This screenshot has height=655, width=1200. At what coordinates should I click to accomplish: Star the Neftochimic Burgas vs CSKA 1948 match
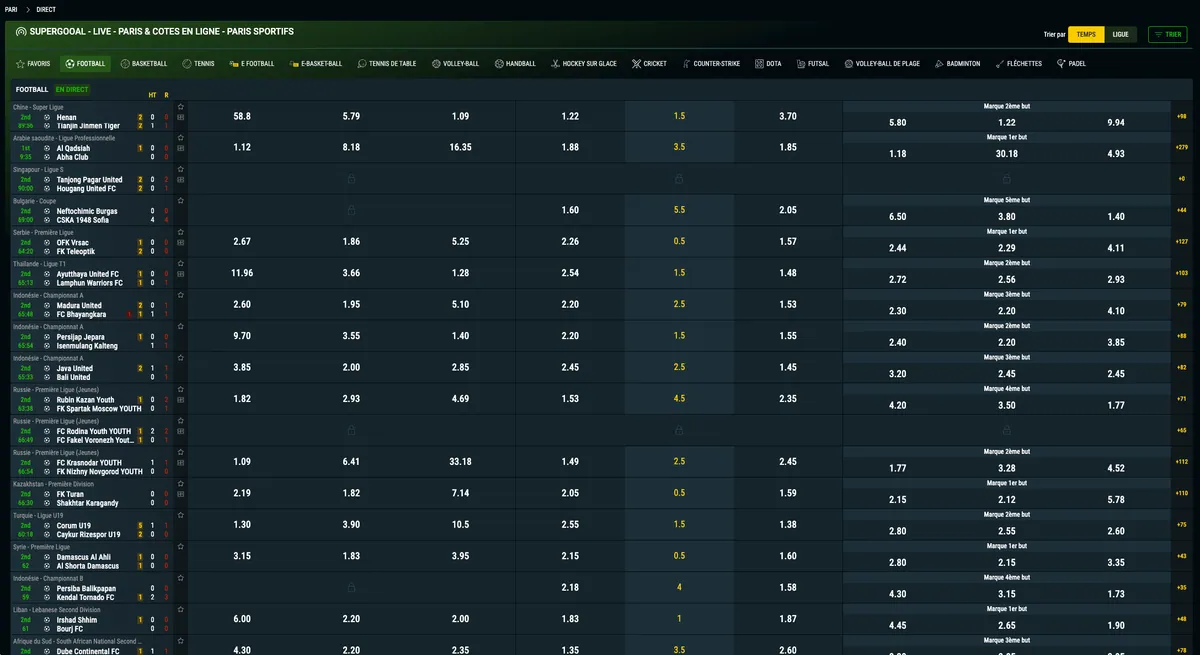click(181, 201)
